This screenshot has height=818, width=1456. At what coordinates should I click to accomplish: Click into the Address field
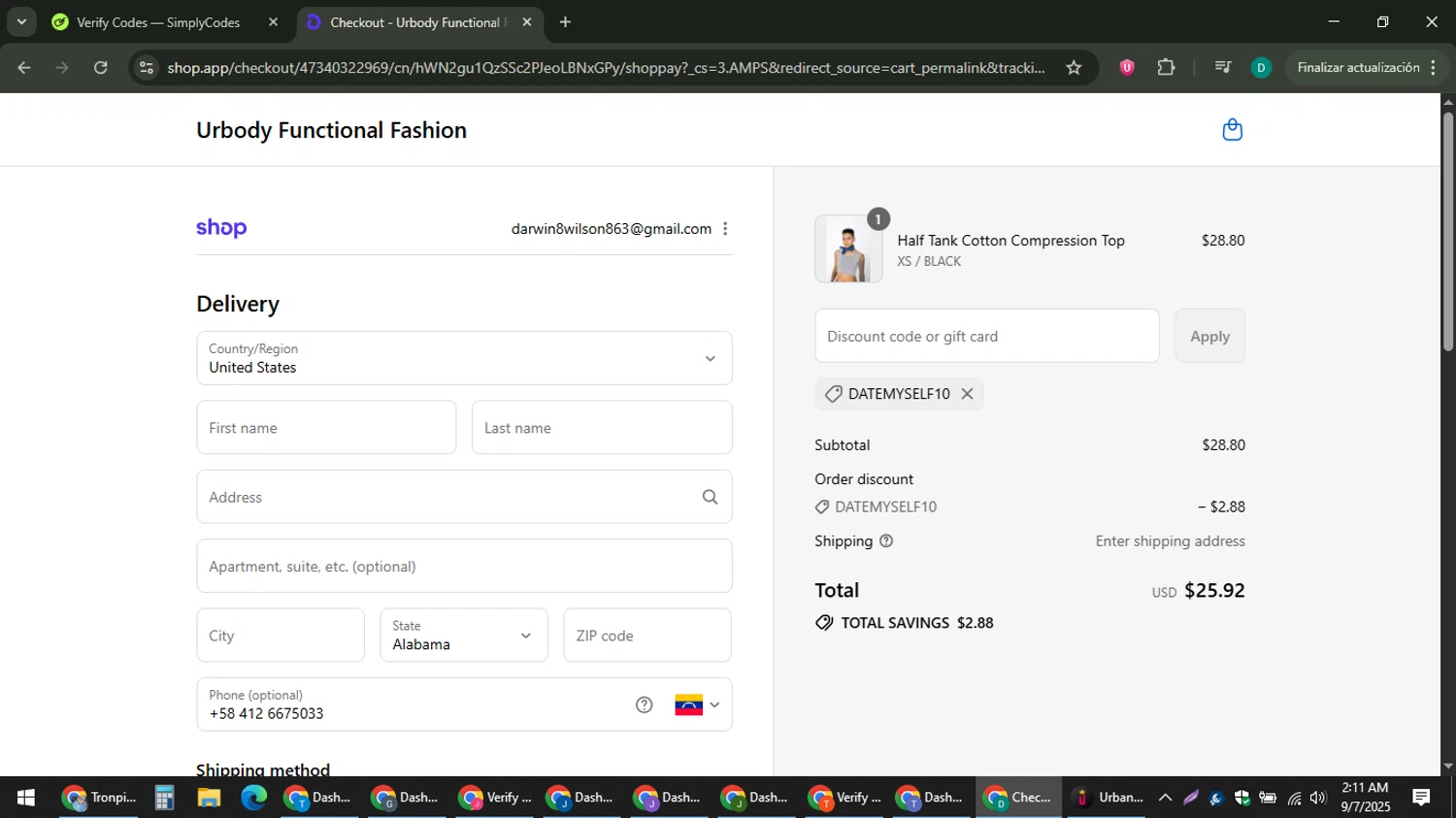pyautogui.click(x=464, y=497)
